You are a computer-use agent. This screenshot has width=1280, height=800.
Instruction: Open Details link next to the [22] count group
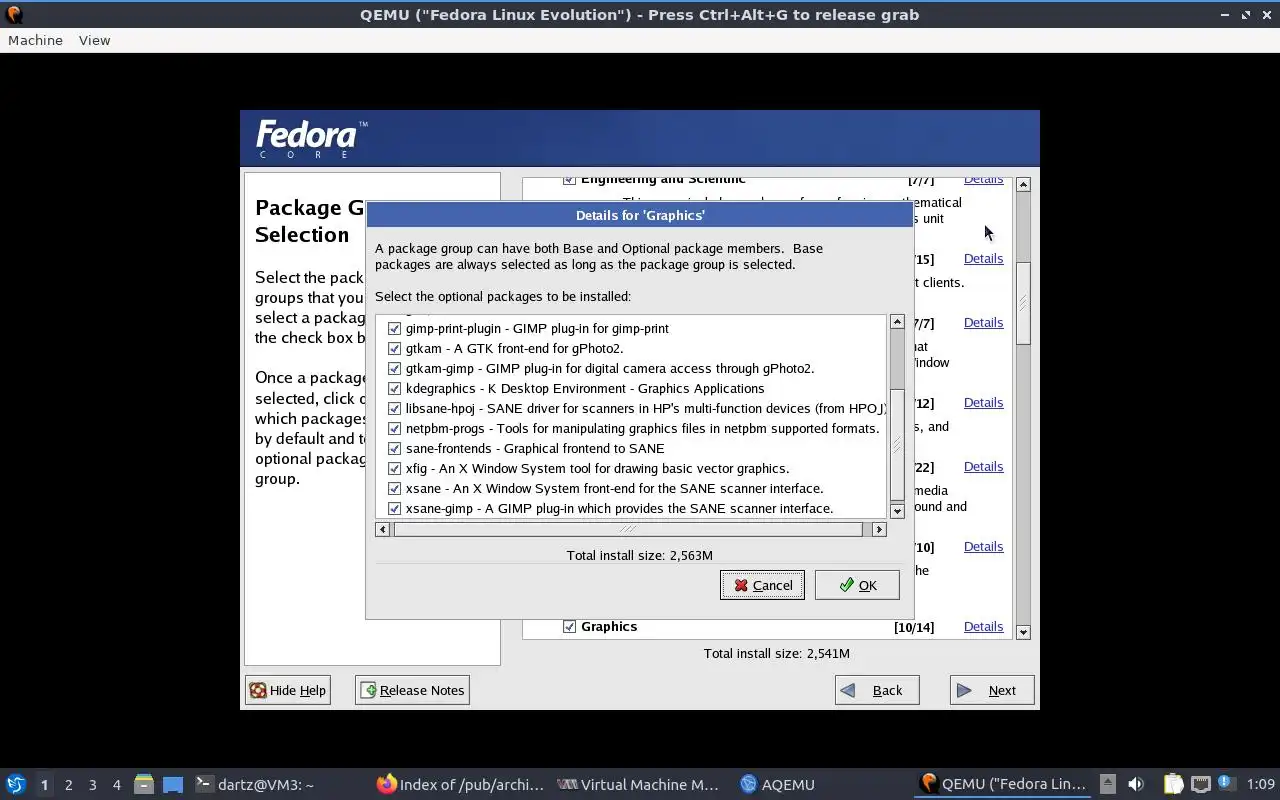coord(983,466)
